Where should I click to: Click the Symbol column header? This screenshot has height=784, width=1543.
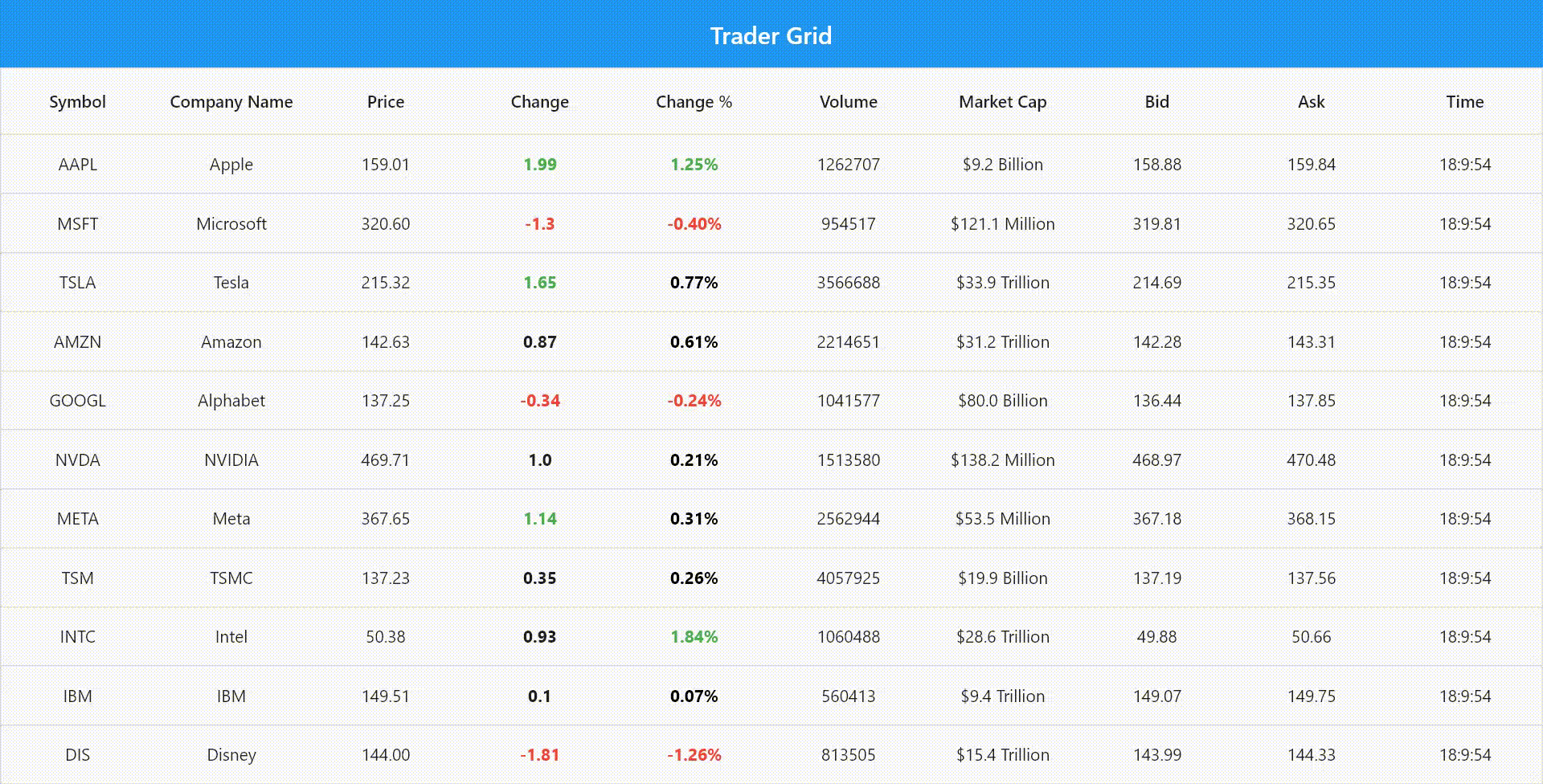coord(77,102)
